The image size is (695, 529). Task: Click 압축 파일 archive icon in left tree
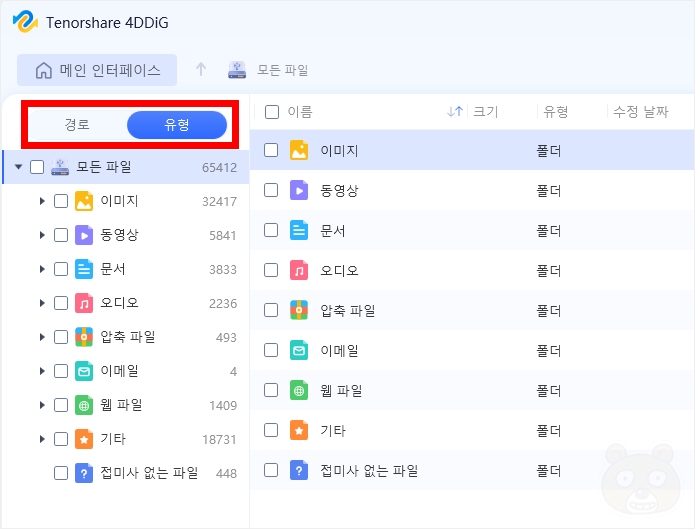(84, 337)
